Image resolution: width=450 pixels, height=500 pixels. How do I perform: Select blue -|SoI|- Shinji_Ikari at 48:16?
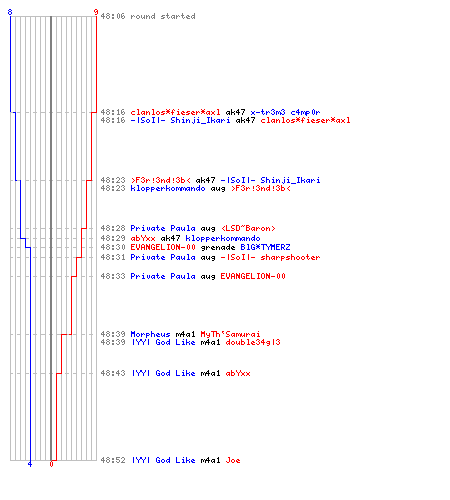tap(180, 120)
